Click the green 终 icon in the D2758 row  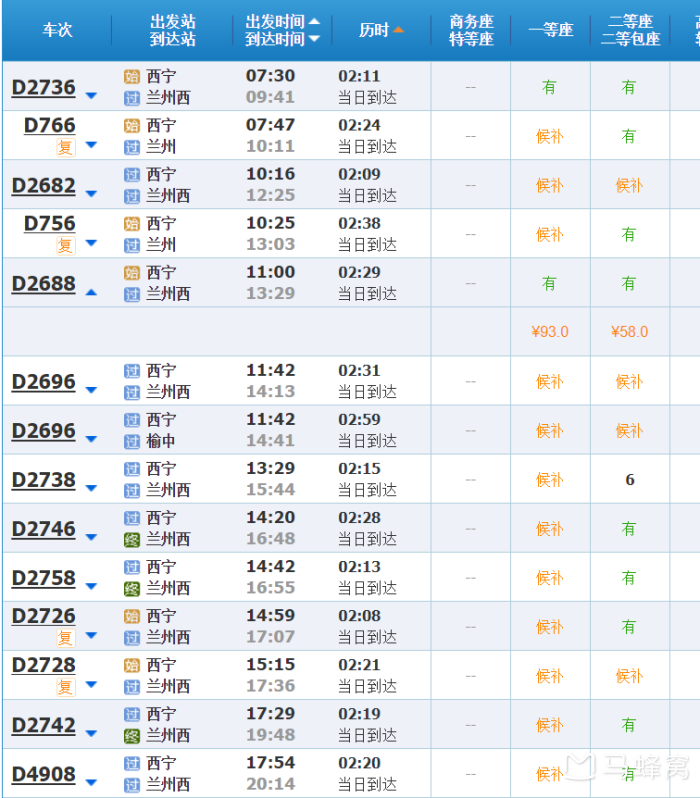pos(132,589)
